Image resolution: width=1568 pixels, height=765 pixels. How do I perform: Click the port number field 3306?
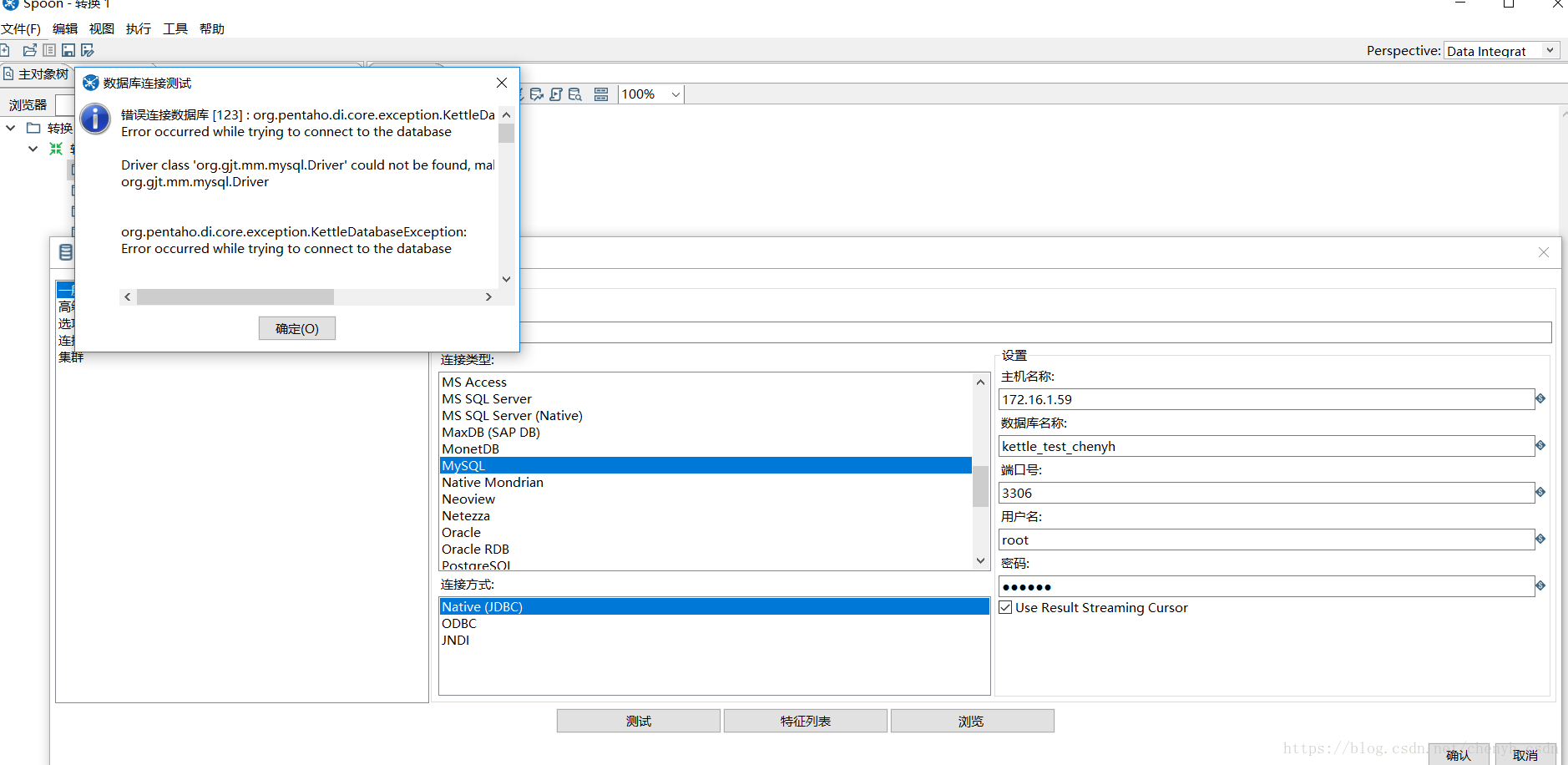1266,493
